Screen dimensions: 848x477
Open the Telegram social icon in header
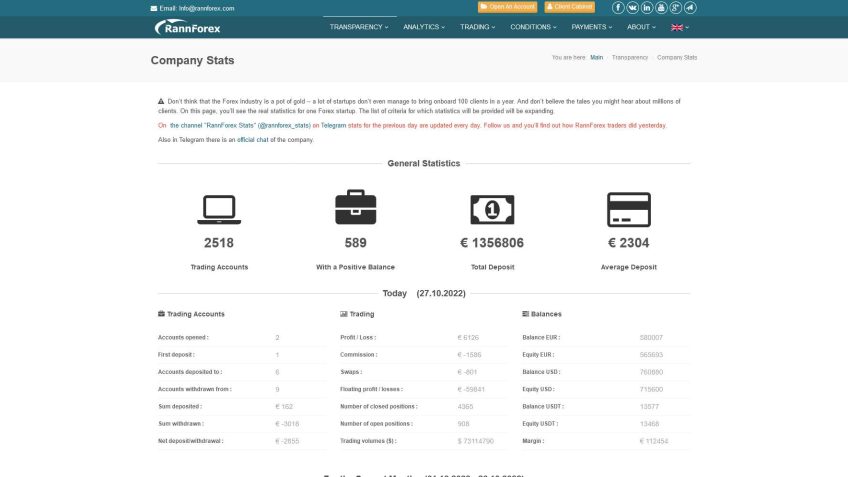(x=691, y=8)
